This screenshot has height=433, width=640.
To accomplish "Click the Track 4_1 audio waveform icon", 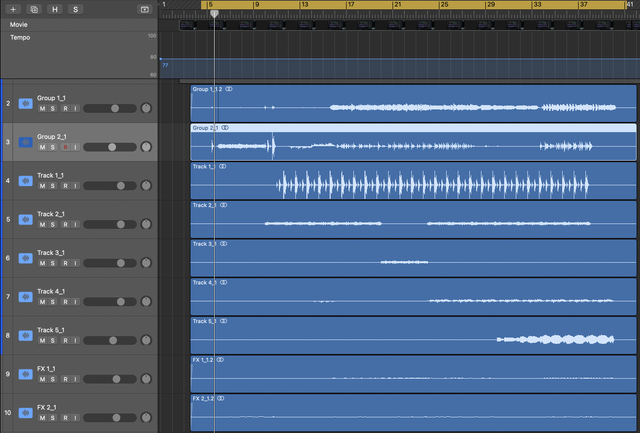I will click(26, 297).
